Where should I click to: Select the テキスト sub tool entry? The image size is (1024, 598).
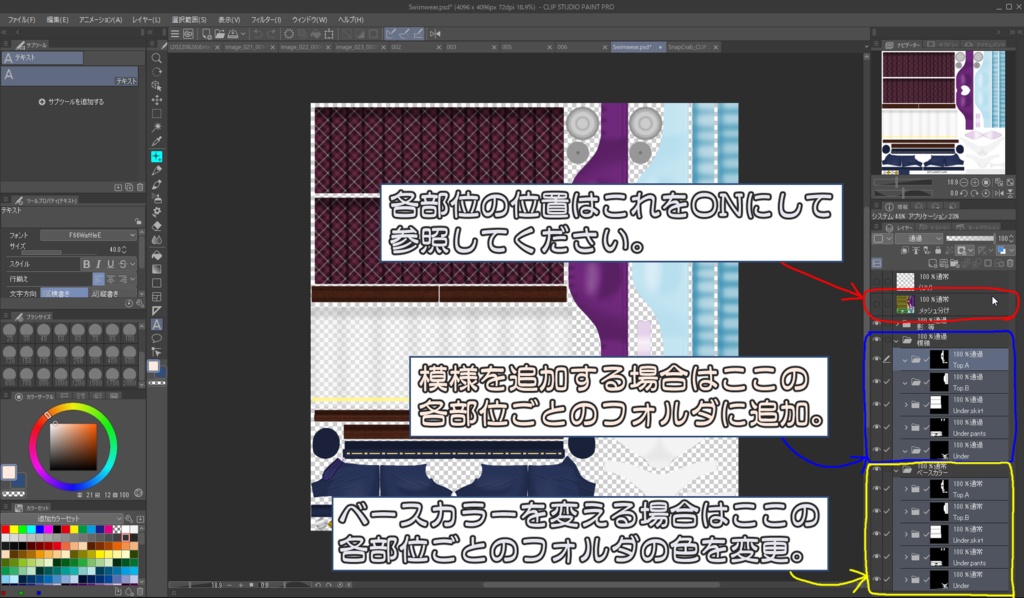(69, 76)
